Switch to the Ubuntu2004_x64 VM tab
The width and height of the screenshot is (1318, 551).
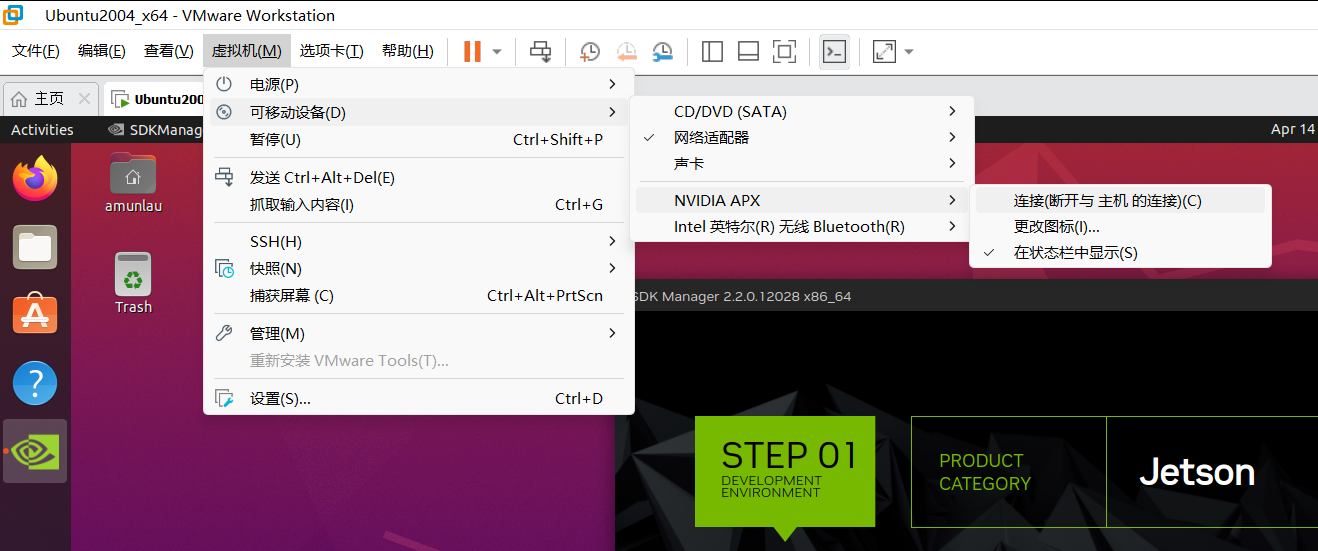pos(157,98)
